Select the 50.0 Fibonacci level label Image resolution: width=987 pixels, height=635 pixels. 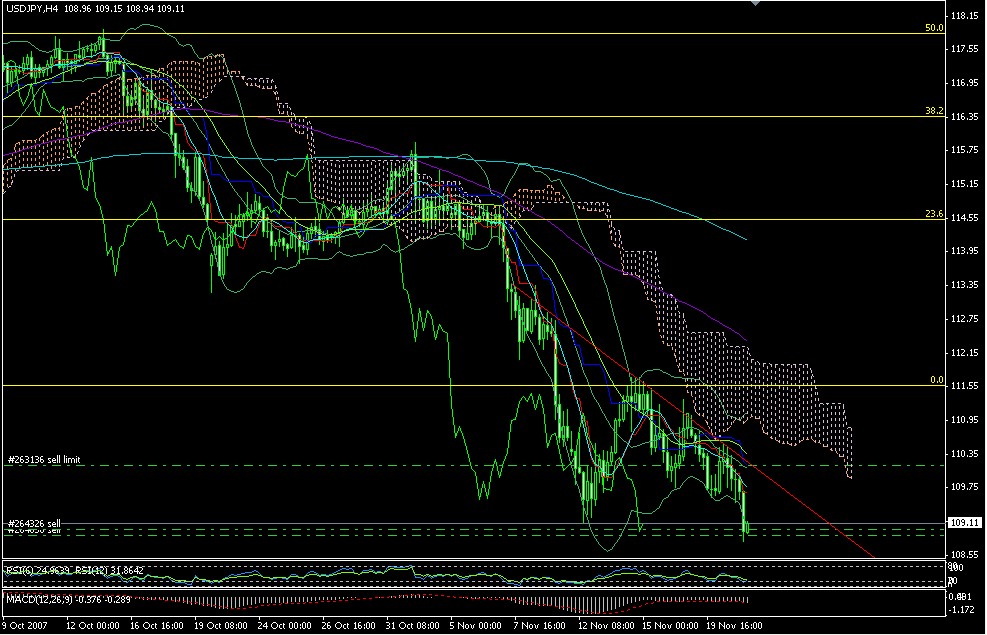click(934, 28)
